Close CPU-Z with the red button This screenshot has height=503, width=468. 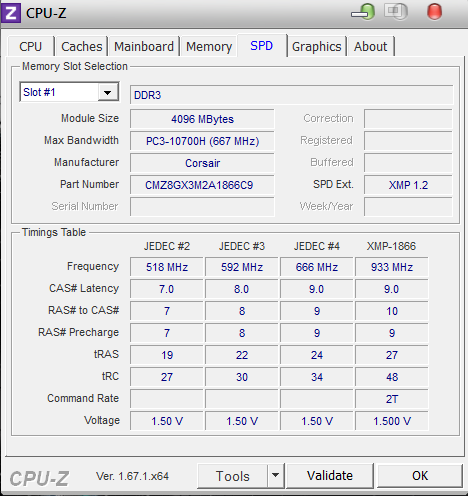point(434,11)
